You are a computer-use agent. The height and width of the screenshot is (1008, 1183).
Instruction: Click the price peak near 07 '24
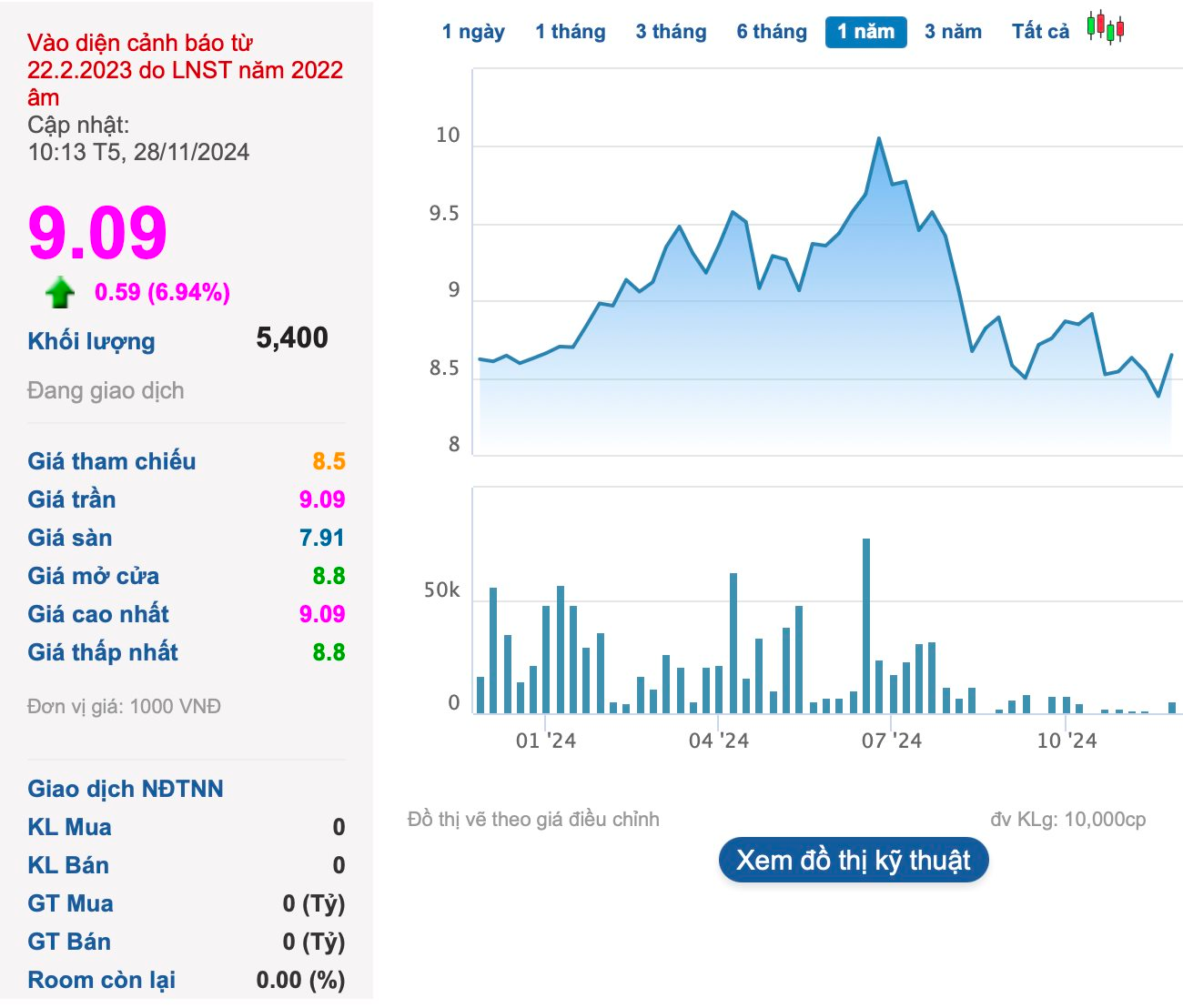coord(878,139)
